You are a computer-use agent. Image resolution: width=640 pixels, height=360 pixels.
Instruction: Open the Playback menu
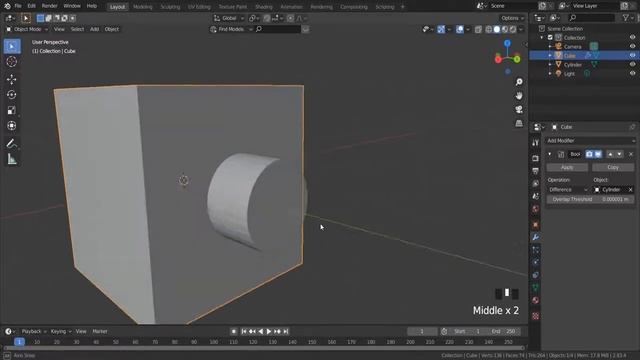coord(34,331)
